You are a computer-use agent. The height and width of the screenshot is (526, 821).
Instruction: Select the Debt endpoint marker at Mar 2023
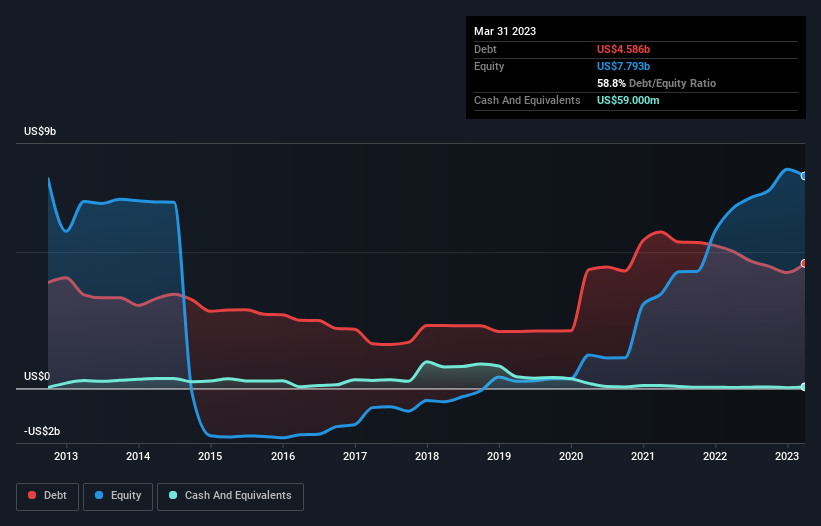click(x=804, y=263)
